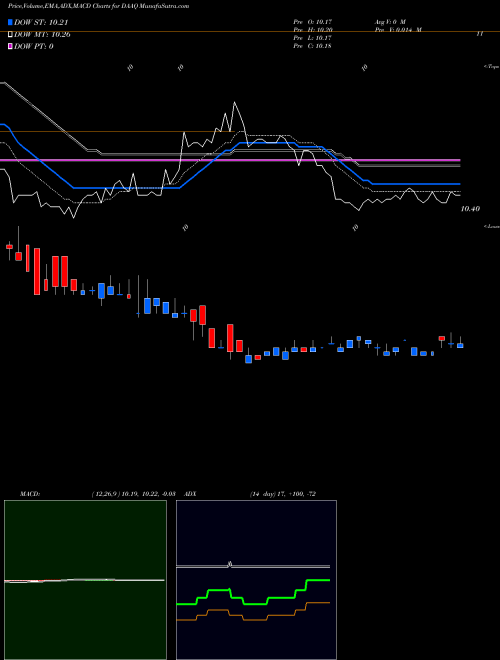Image resolution: width=500 pixels, height=660 pixels.
Task: Click the '<Tops' marker label
Action: 492,67
